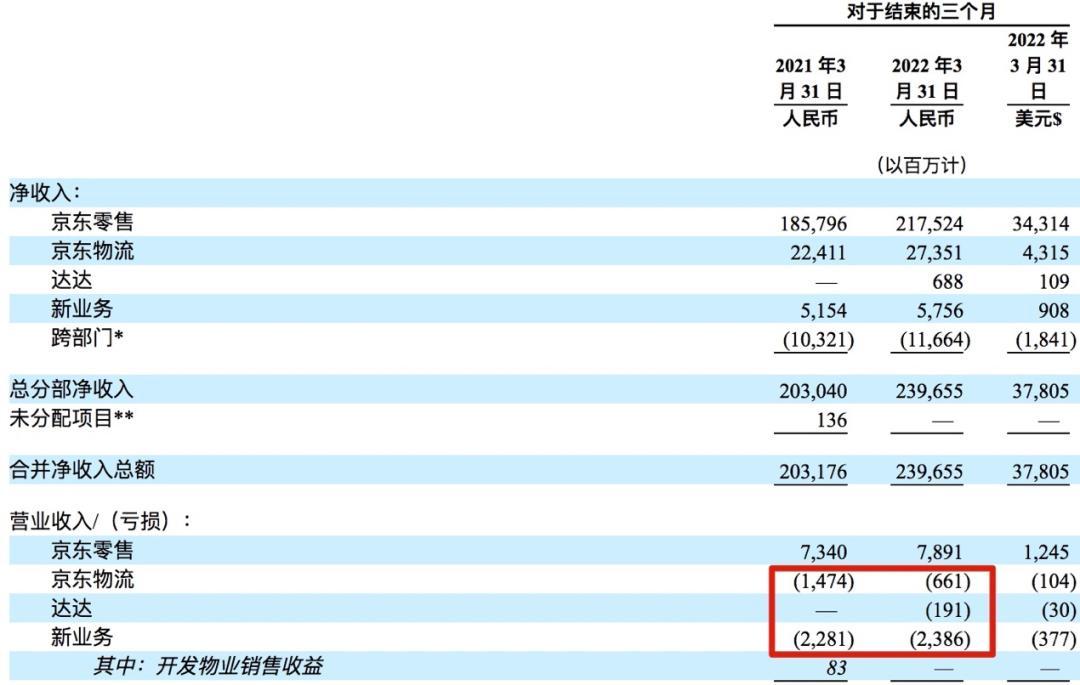Click the 总分部净收入 row label
This screenshot has width=1080, height=685.
coord(72,390)
